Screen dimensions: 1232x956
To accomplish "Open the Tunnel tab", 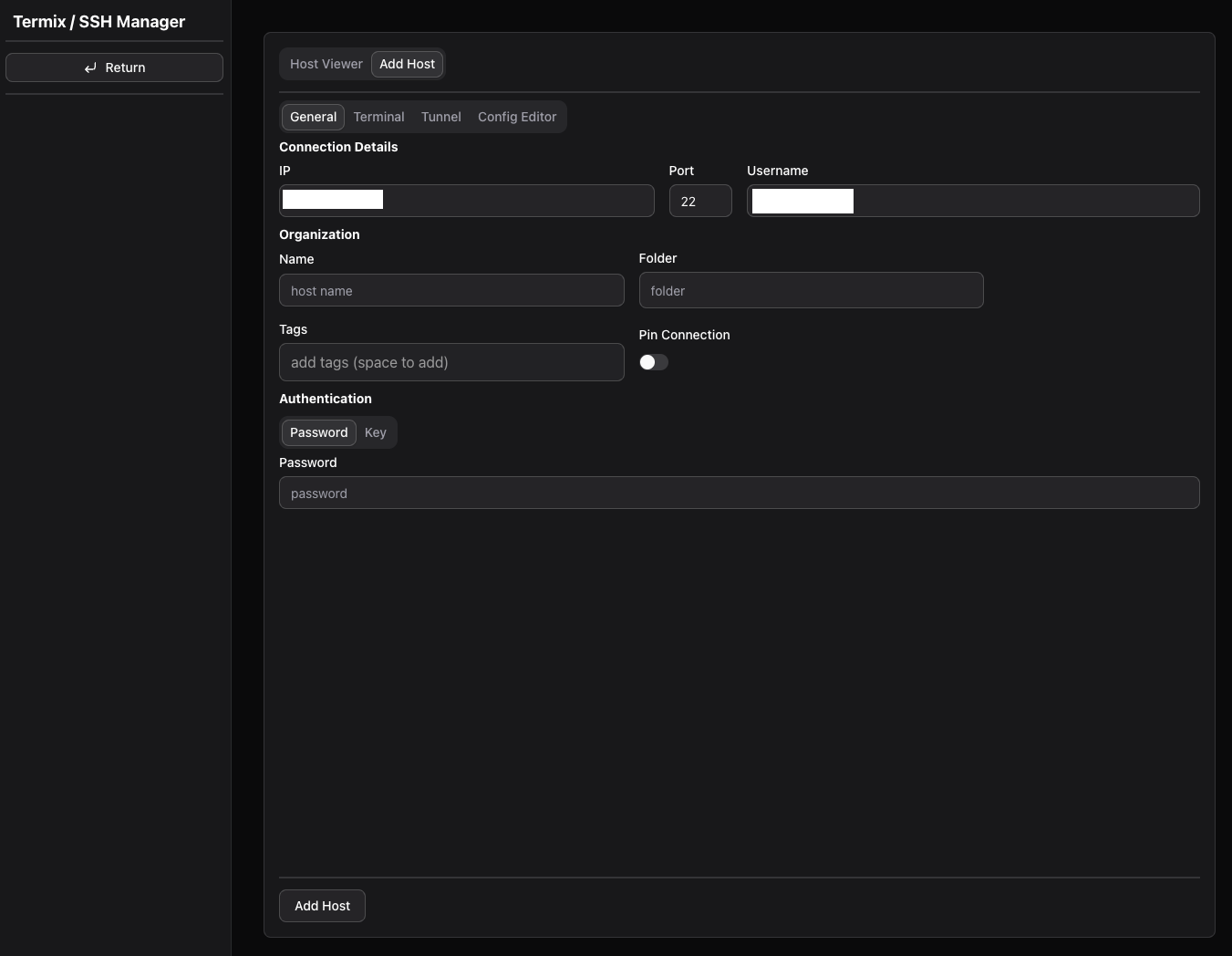I will (x=440, y=117).
